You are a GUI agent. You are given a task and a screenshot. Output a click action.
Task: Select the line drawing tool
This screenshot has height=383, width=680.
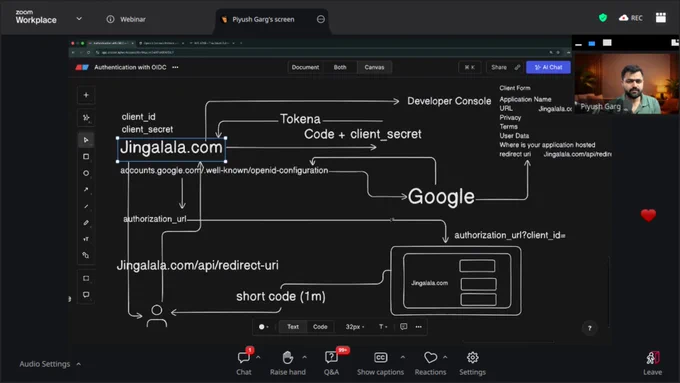tap(86, 206)
